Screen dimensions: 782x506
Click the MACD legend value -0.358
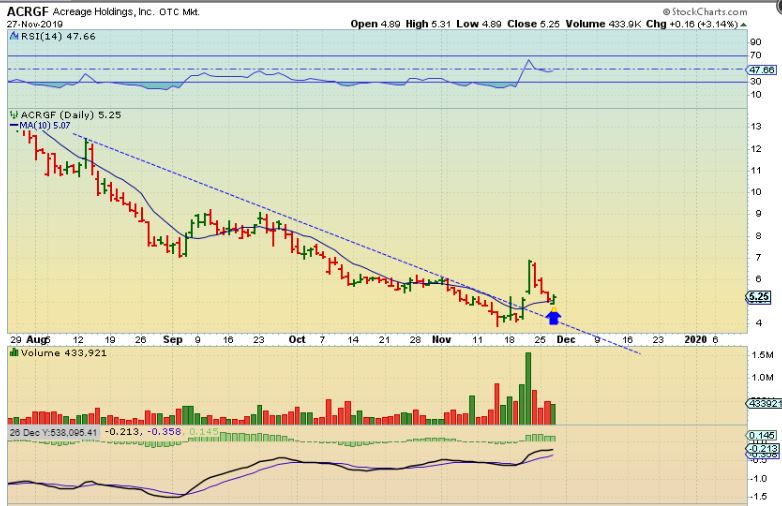point(166,432)
